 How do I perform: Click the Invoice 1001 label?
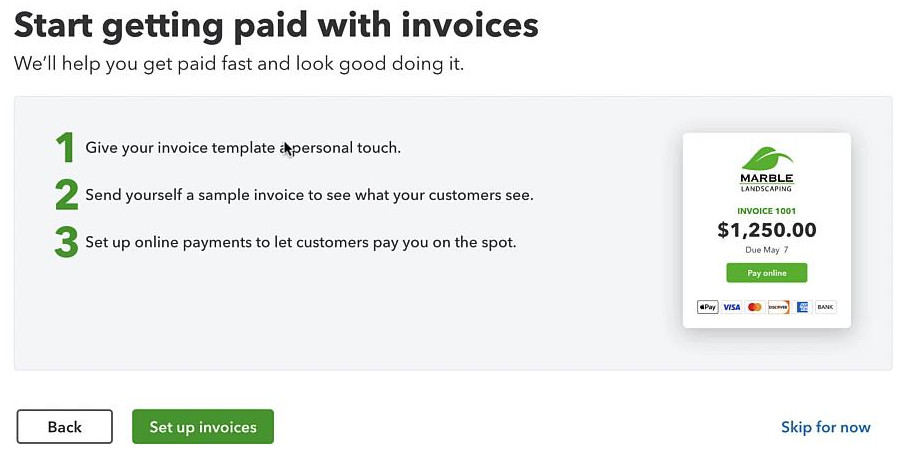coord(766,211)
